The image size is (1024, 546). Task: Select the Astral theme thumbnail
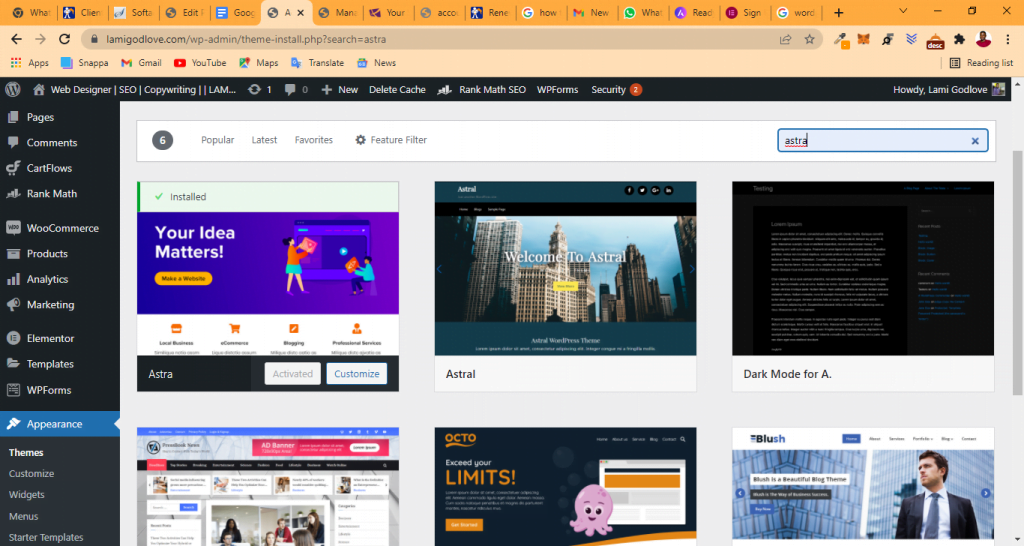pyautogui.click(x=565, y=268)
